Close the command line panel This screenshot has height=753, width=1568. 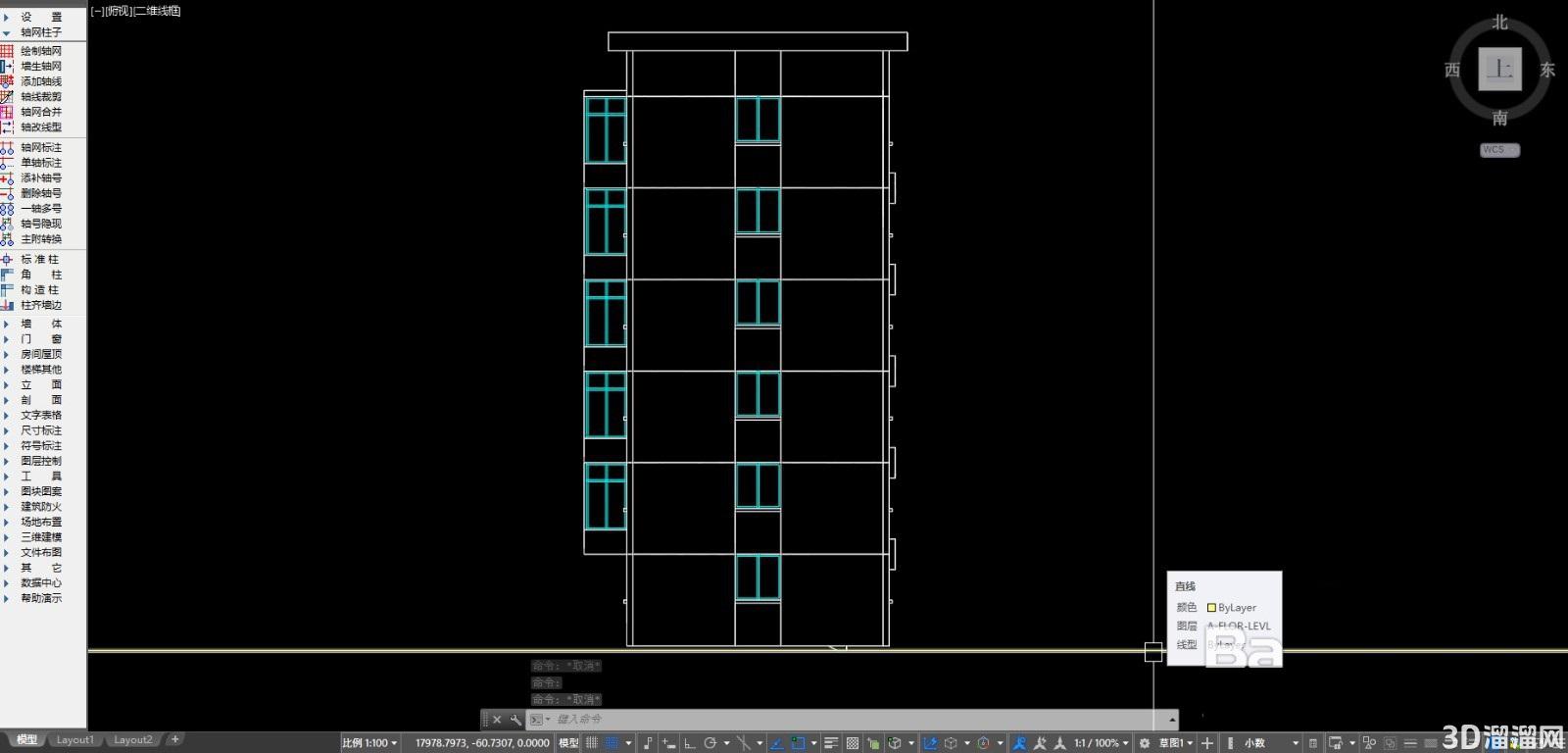[497, 720]
